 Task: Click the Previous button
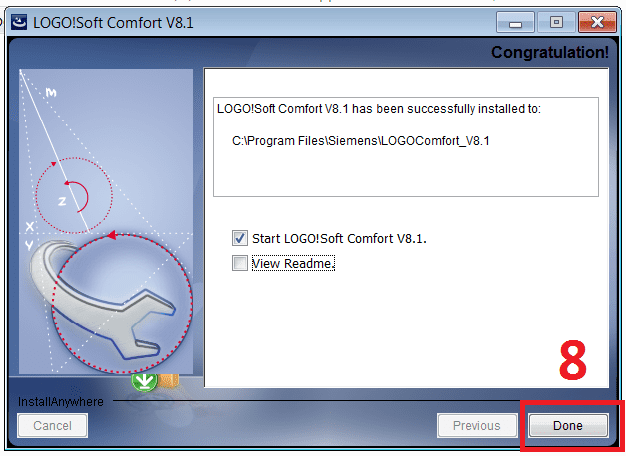pos(477,426)
